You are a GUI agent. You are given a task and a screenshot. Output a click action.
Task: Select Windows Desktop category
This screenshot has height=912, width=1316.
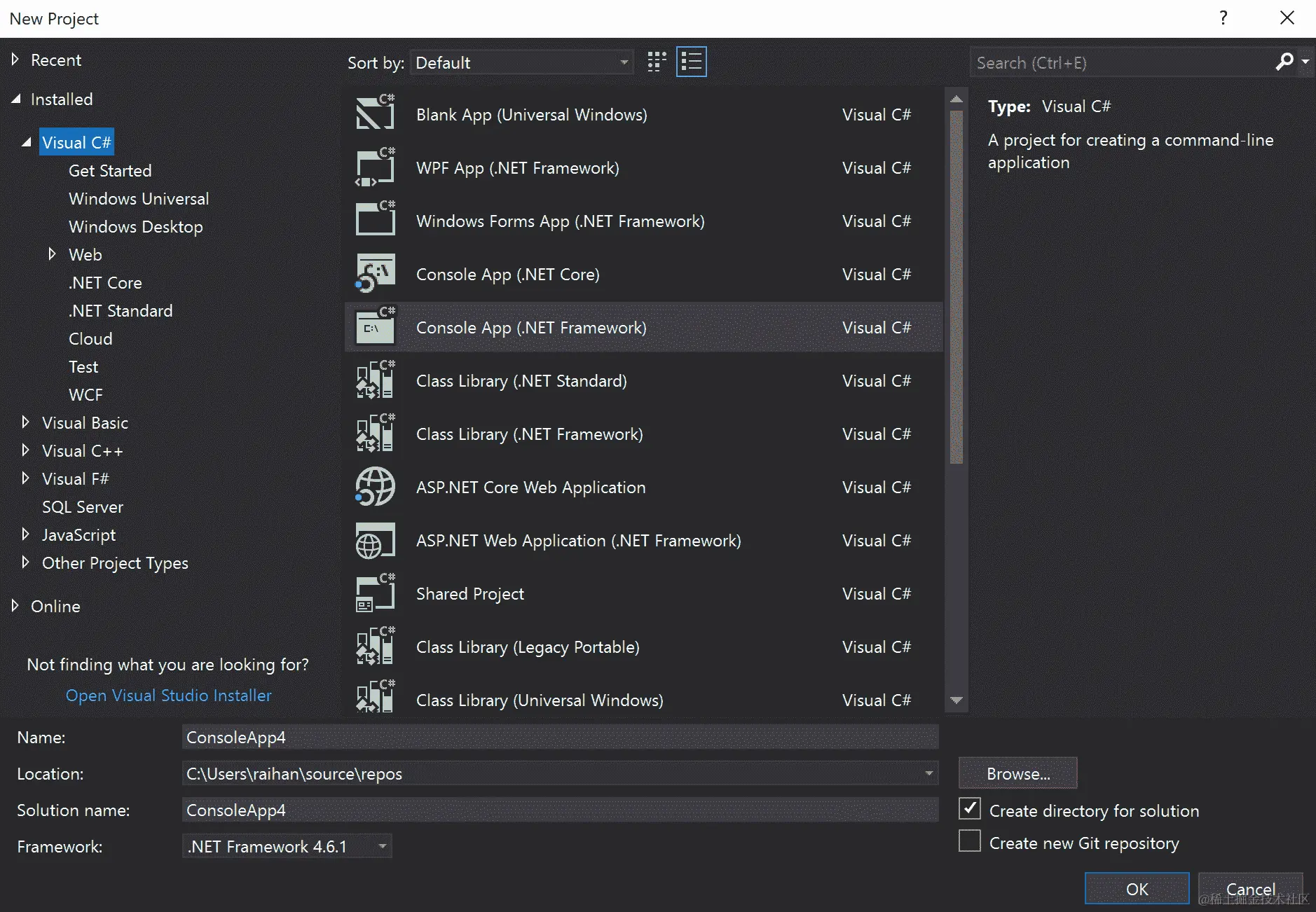pos(136,227)
